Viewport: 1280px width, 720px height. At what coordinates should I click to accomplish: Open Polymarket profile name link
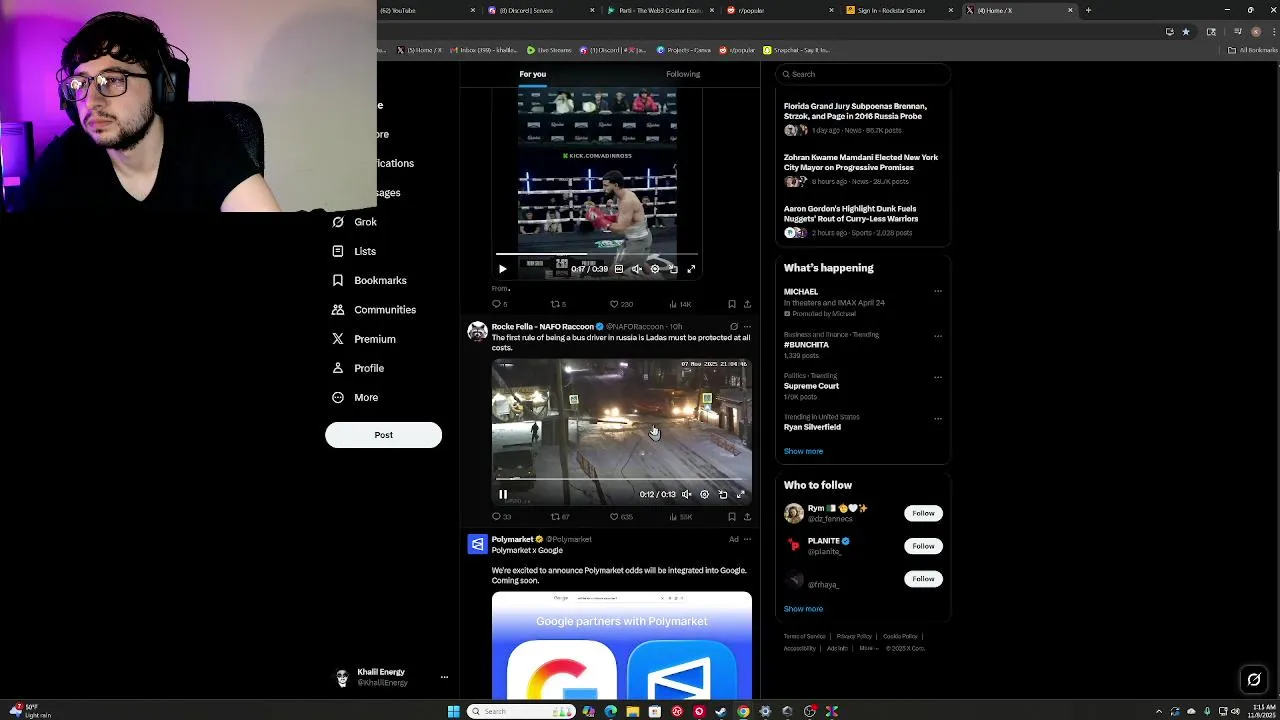click(x=512, y=539)
